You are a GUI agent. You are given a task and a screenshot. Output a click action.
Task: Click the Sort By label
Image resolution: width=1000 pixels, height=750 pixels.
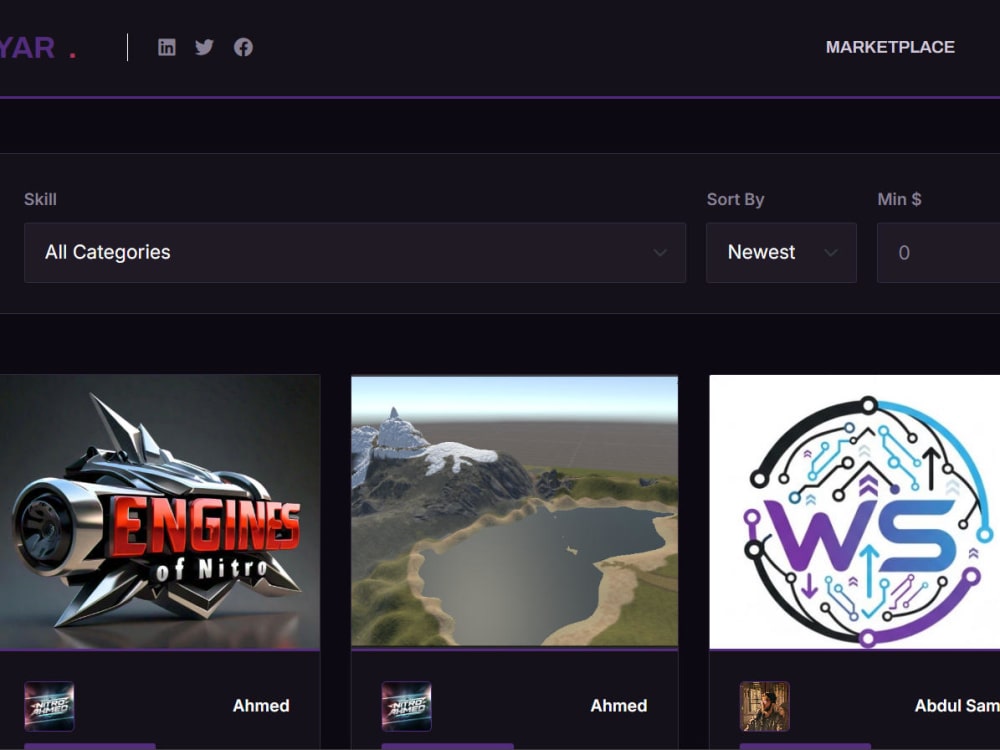(x=735, y=200)
